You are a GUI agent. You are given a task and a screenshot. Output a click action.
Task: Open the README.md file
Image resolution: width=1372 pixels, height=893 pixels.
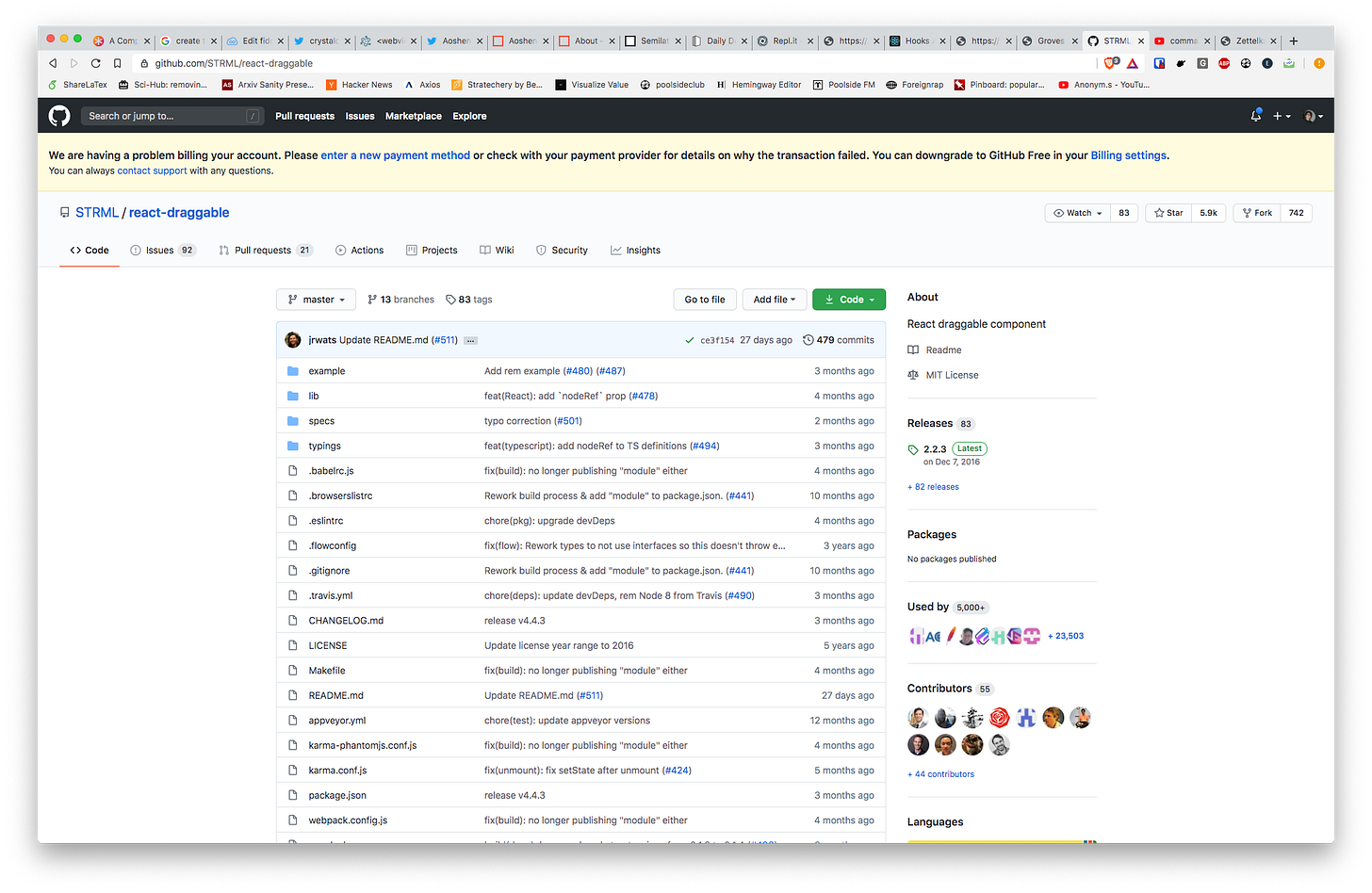[335, 696]
